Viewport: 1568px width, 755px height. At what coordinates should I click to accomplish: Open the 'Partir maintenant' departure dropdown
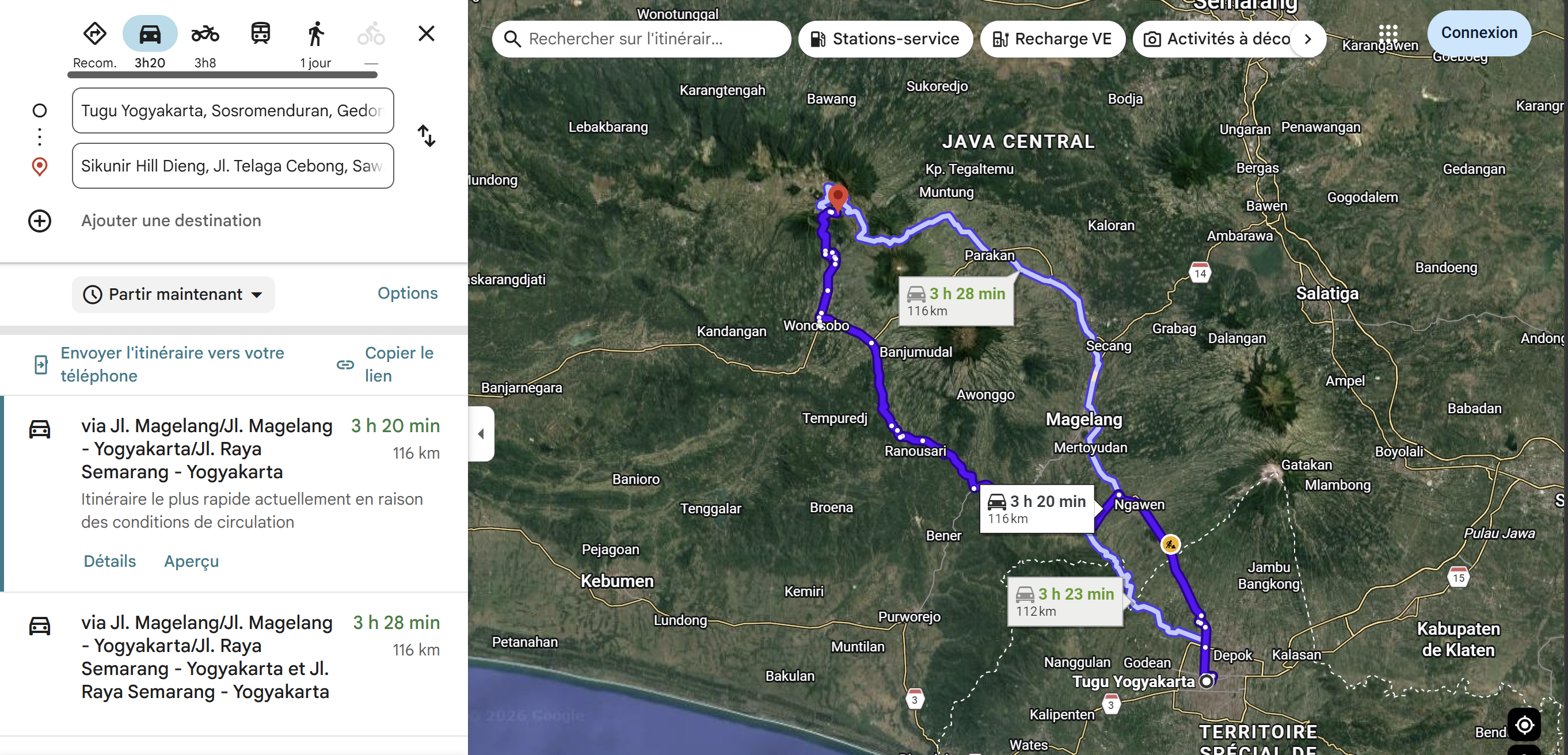[x=173, y=295]
